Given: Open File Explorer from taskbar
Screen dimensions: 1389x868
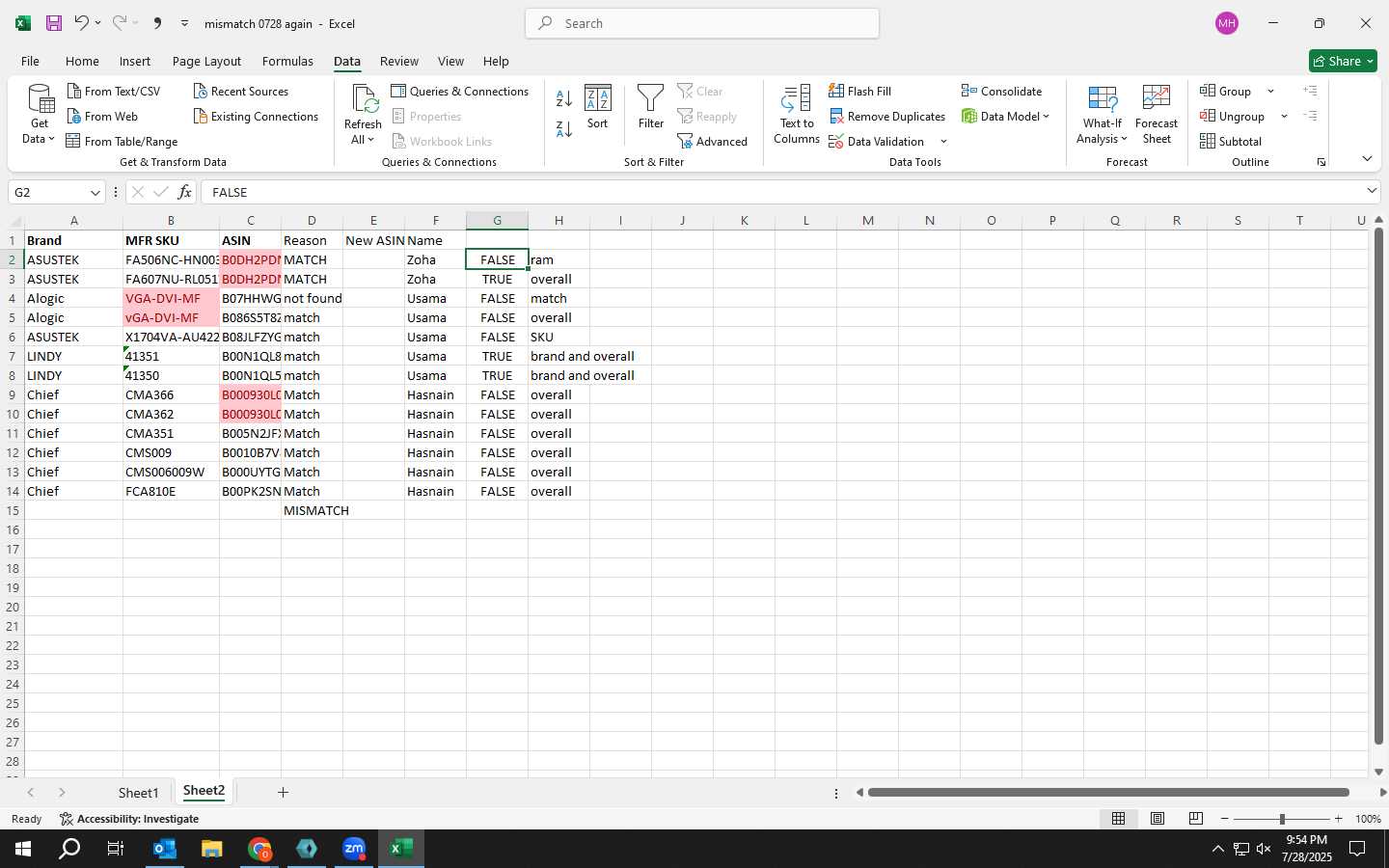Looking at the screenshot, I should pyautogui.click(x=212, y=849).
